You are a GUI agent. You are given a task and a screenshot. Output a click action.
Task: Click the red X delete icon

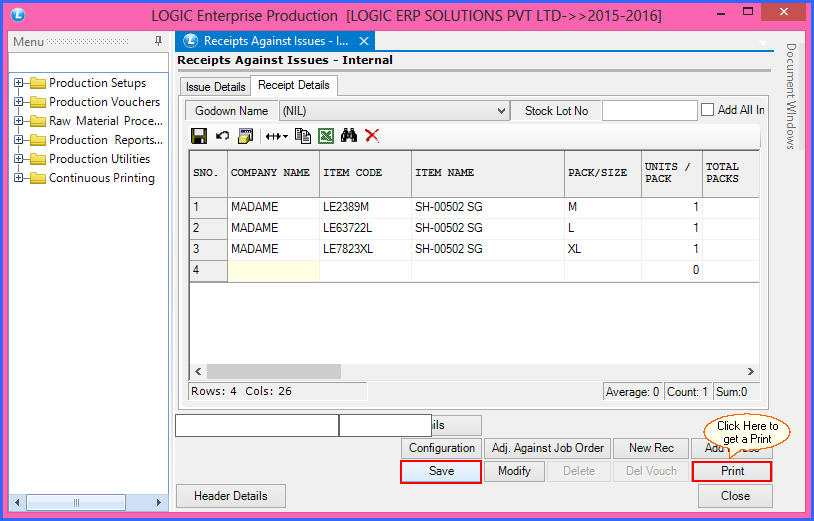point(372,136)
